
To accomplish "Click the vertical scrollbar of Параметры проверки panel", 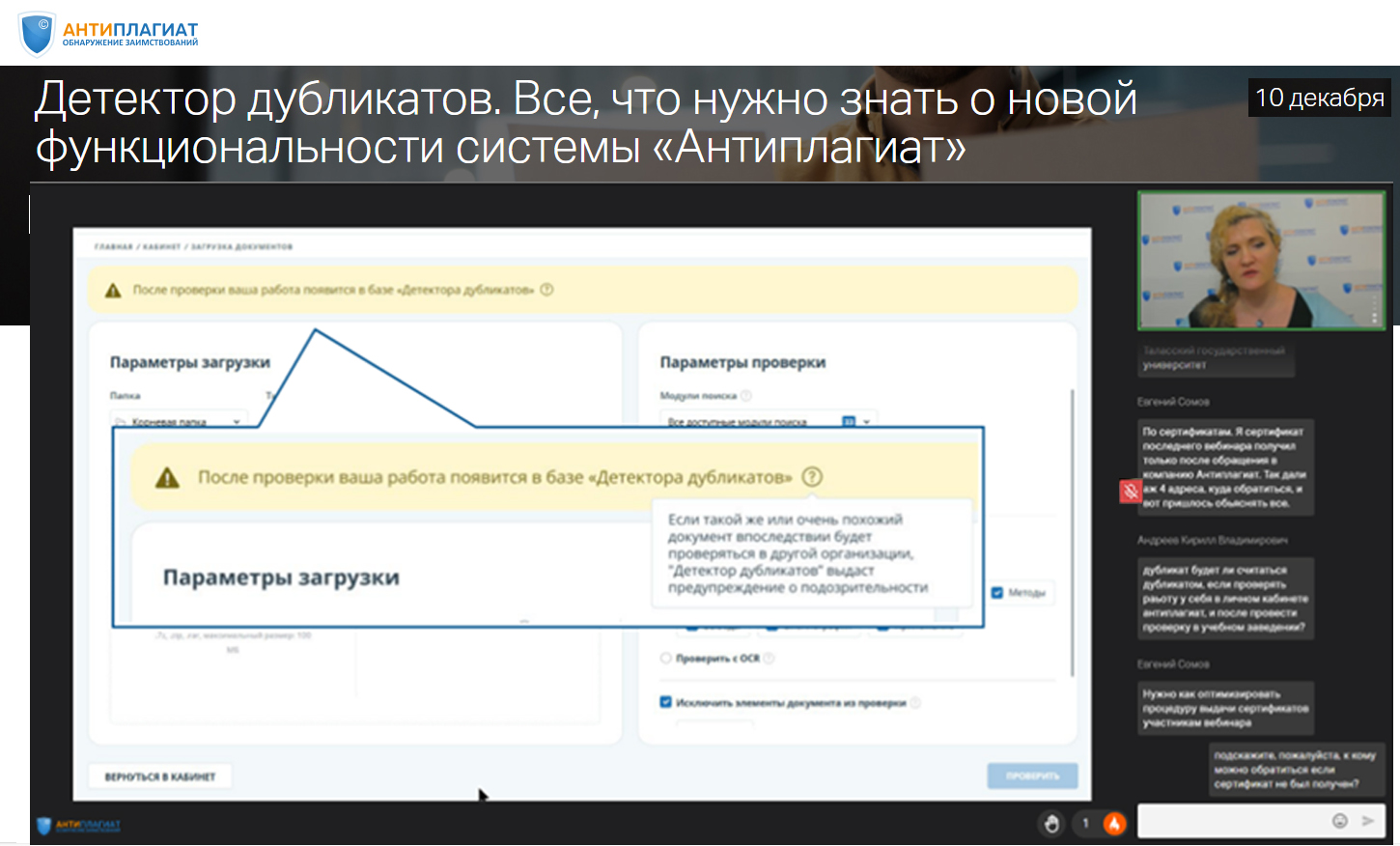I will 1073,532.
